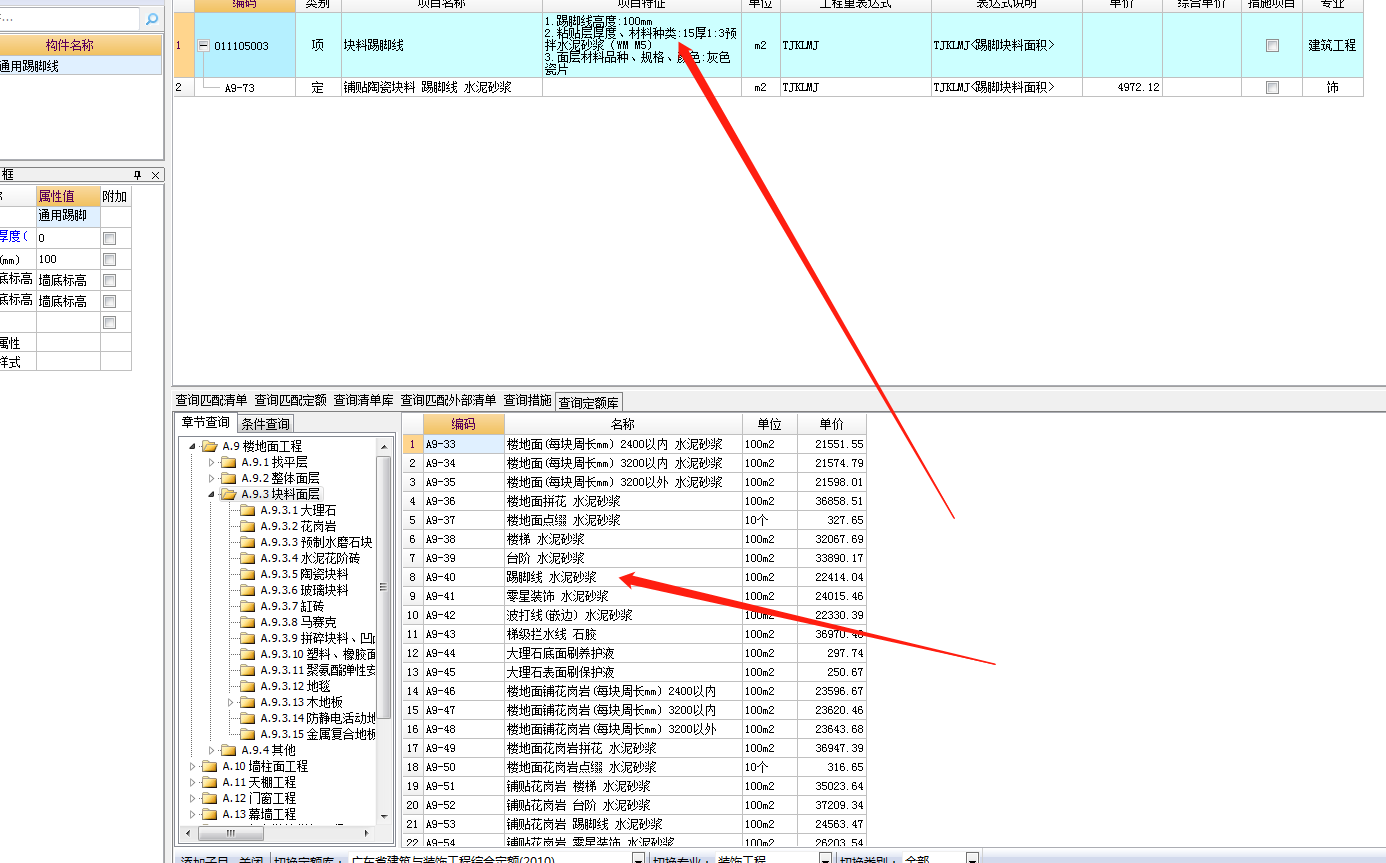Switch to 查询清单库 tab
The height and width of the screenshot is (863, 1386).
364,400
